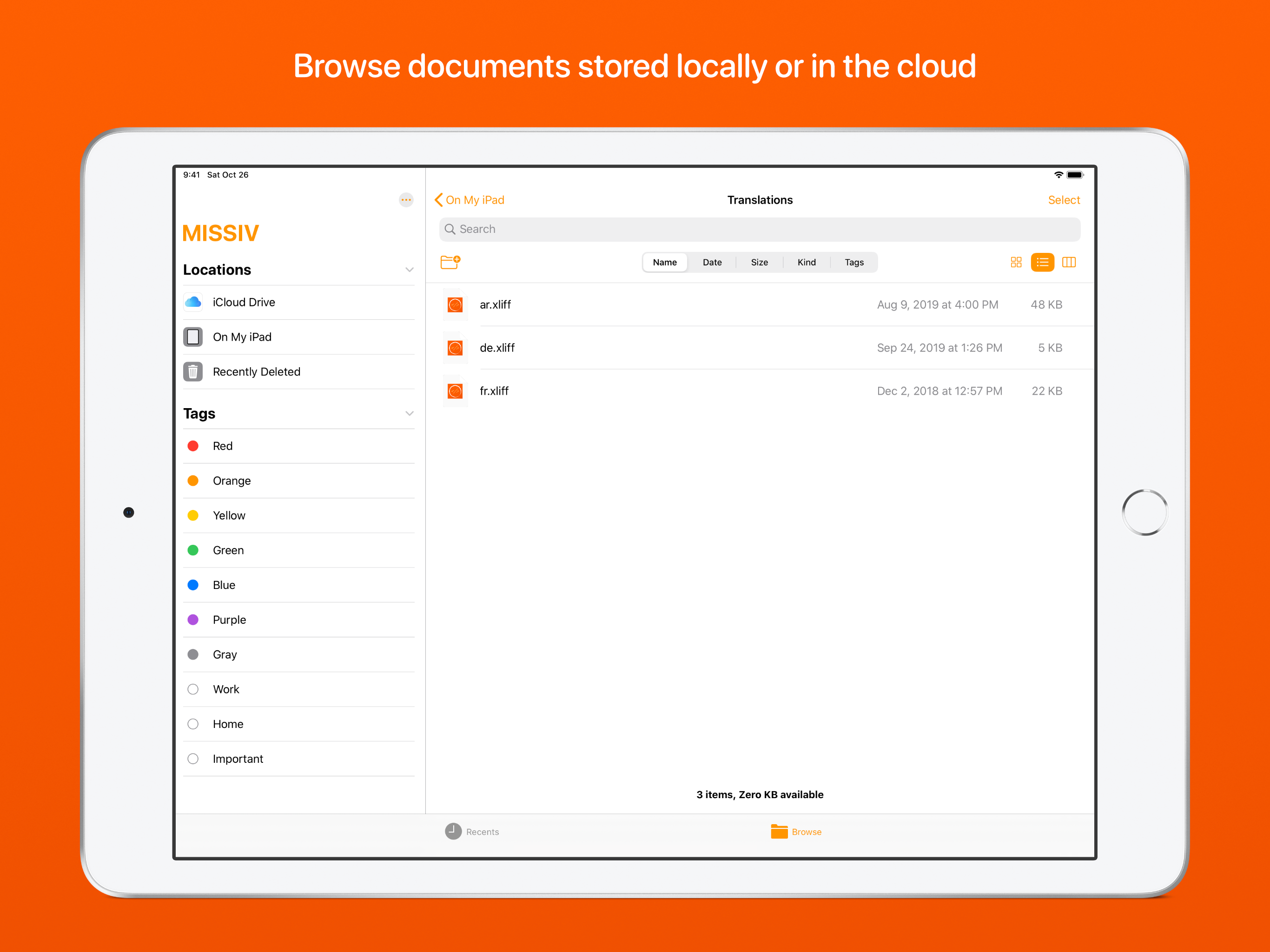1270x952 pixels.
Task: Sort files by Date
Action: click(712, 262)
